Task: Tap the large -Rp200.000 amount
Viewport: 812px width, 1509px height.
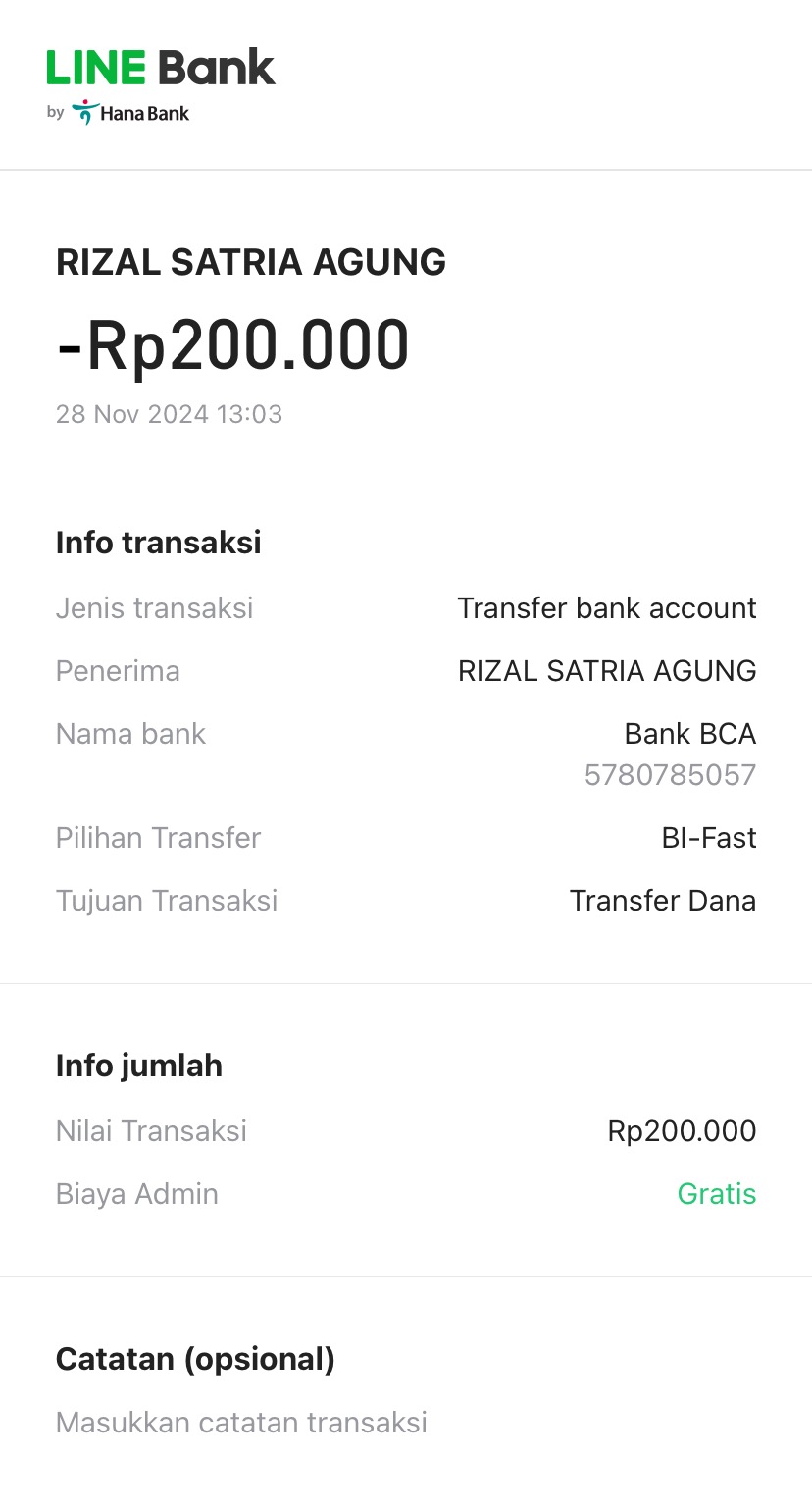Action: [x=233, y=345]
